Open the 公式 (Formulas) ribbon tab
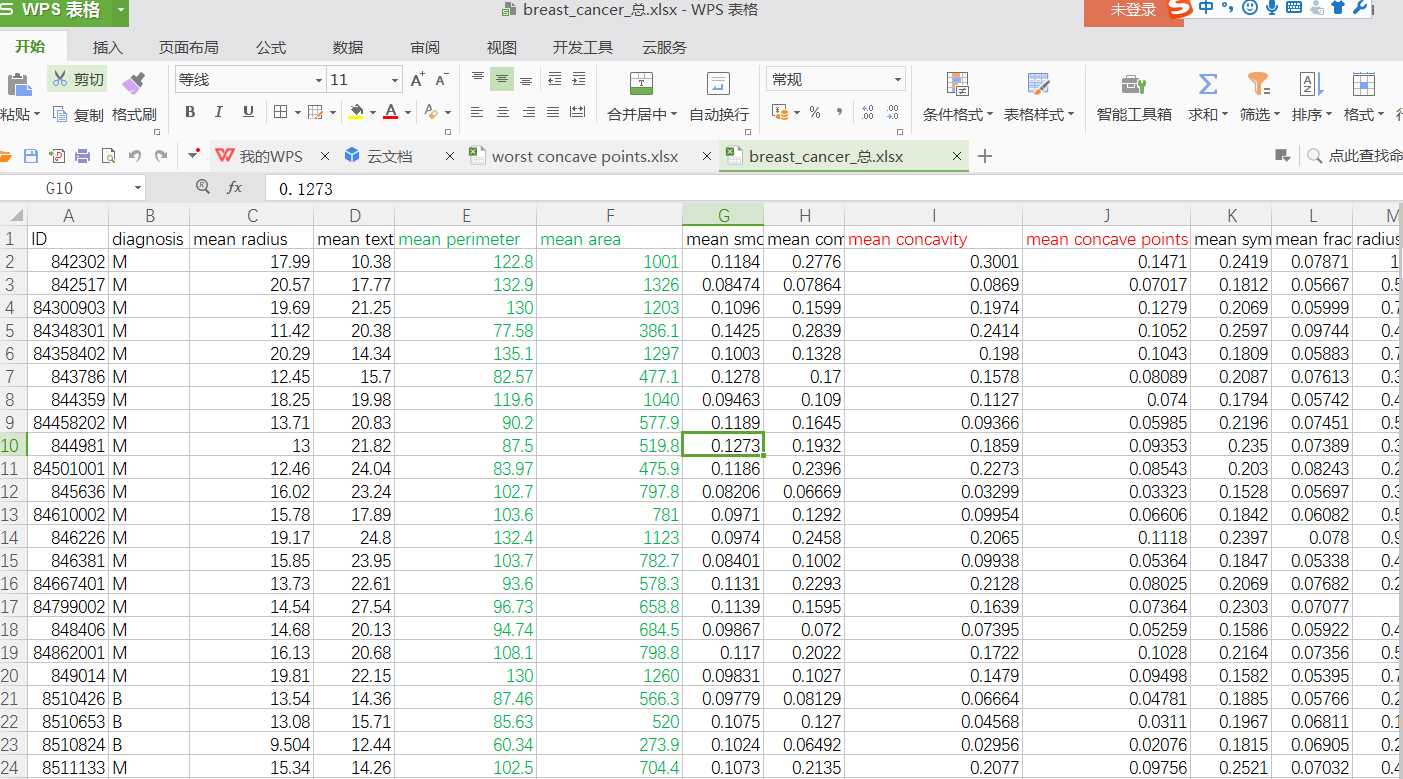 click(x=270, y=47)
